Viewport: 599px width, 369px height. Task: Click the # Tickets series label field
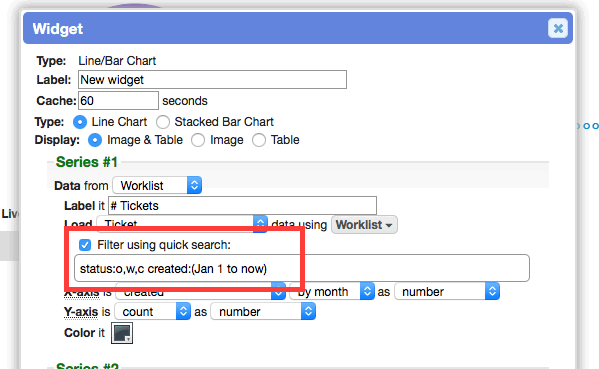coord(243,206)
